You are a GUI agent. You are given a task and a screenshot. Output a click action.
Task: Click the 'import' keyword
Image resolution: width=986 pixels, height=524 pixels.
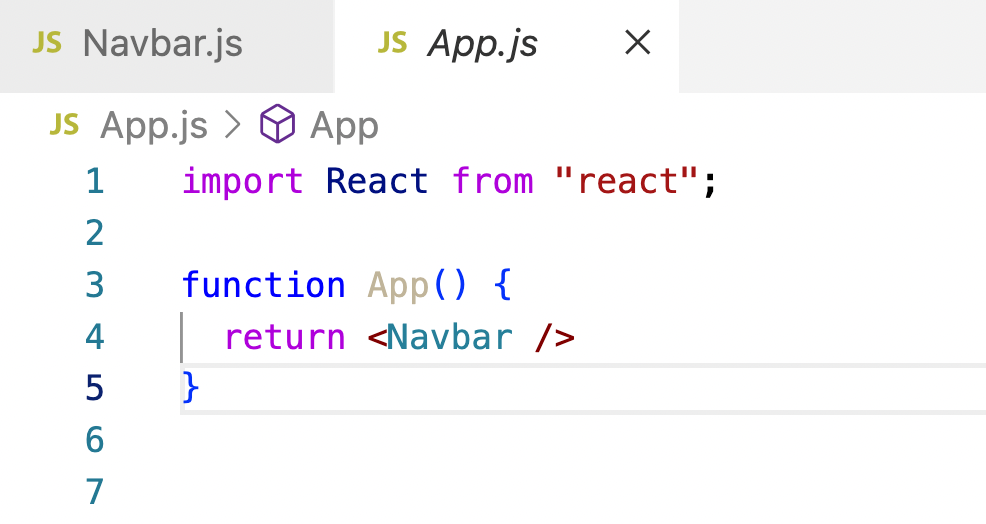click(x=243, y=182)
